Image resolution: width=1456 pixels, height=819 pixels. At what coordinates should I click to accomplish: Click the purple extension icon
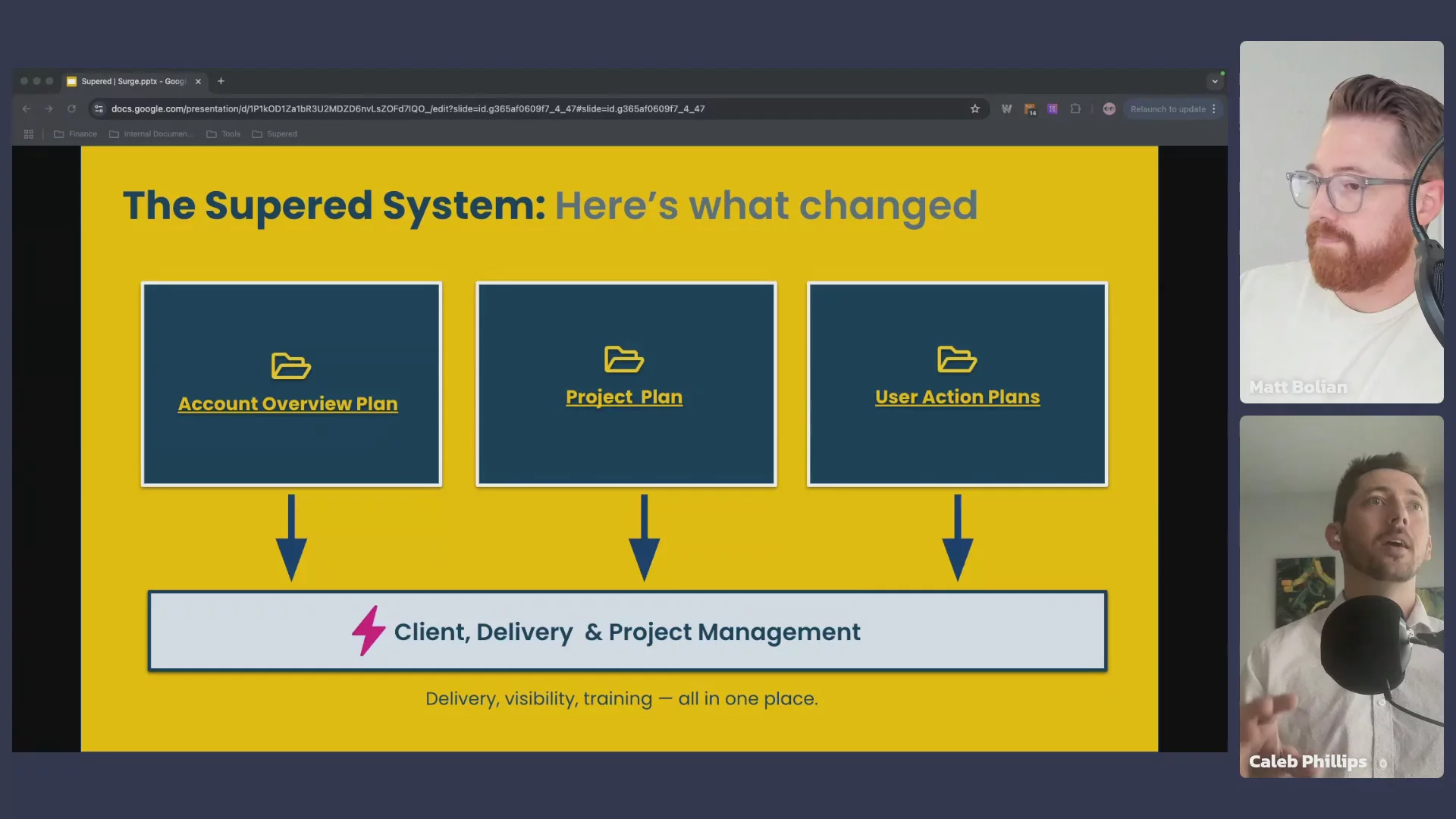point(1053,109)
